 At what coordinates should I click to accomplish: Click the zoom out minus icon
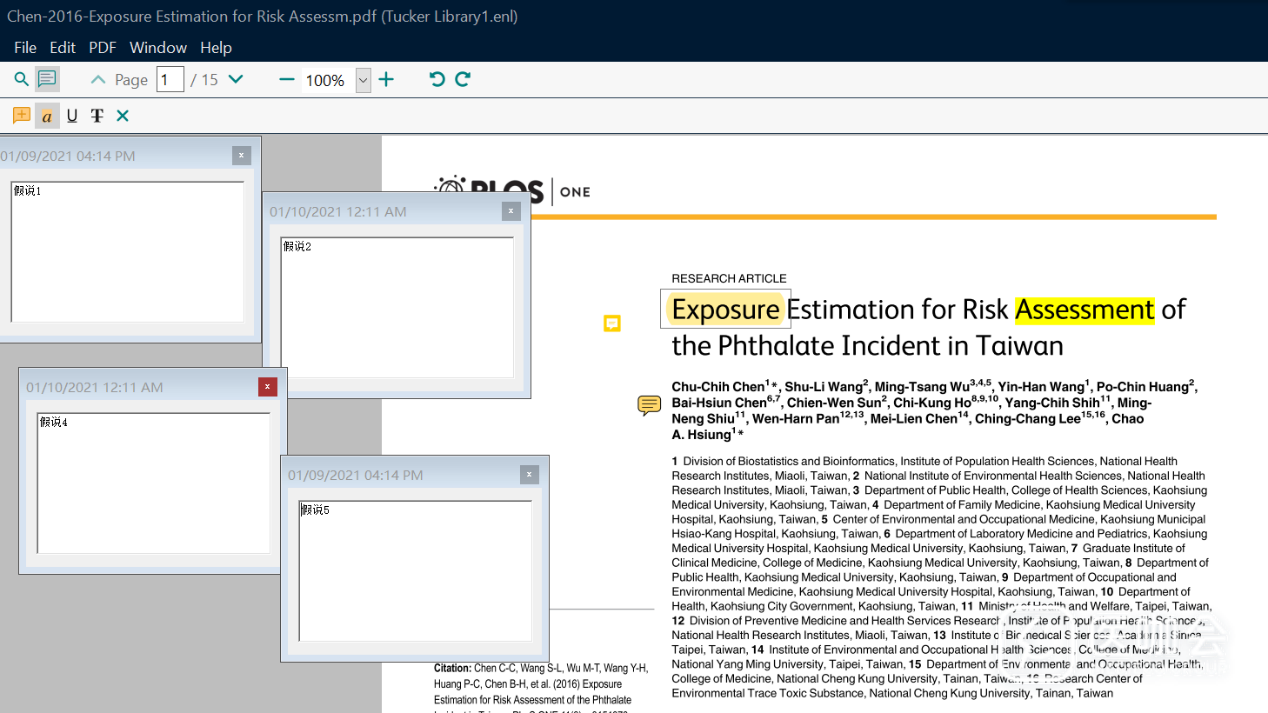(x=287, y=80)
